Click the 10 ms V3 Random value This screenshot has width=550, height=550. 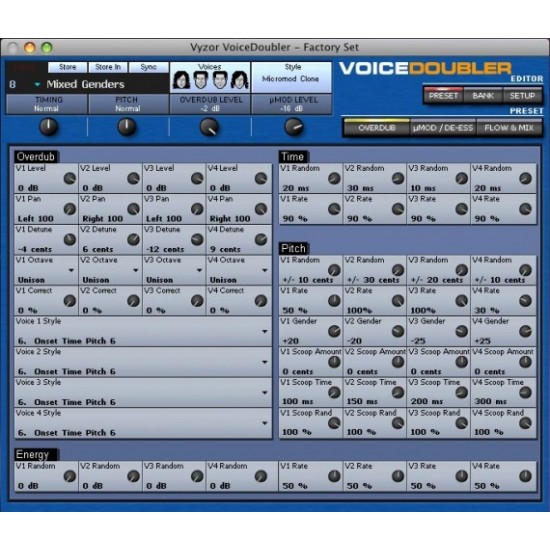423,188
